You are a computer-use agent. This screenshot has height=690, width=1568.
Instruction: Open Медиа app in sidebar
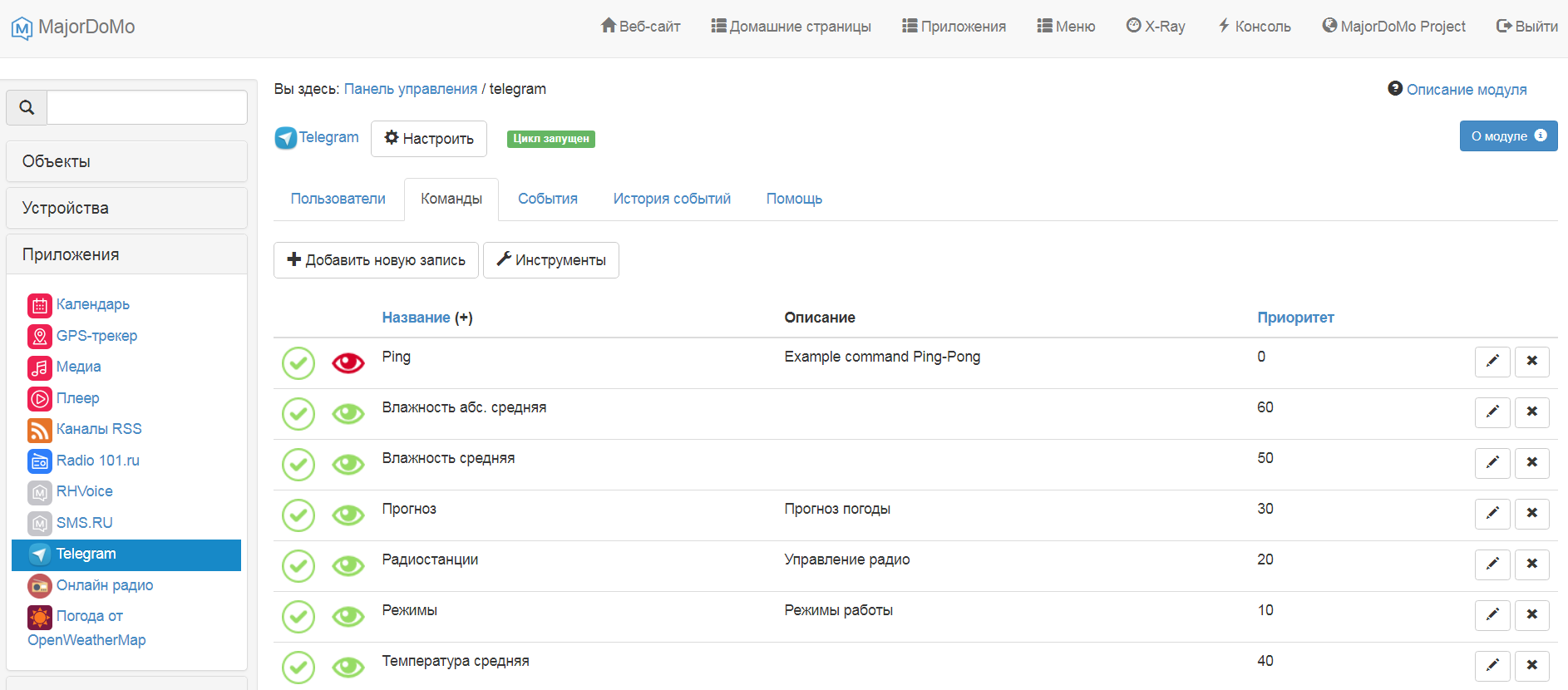[x=64, y=367]
